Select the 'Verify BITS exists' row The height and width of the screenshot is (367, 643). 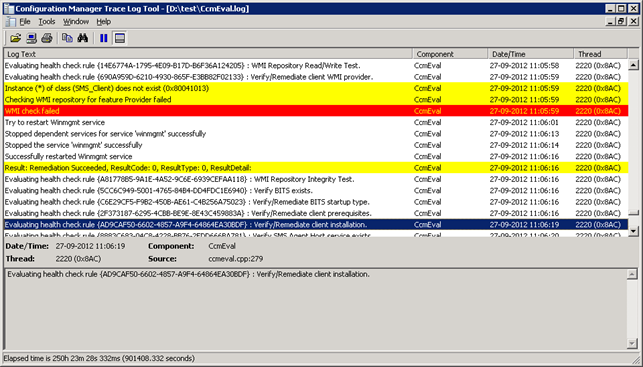[x=316, y=191]
